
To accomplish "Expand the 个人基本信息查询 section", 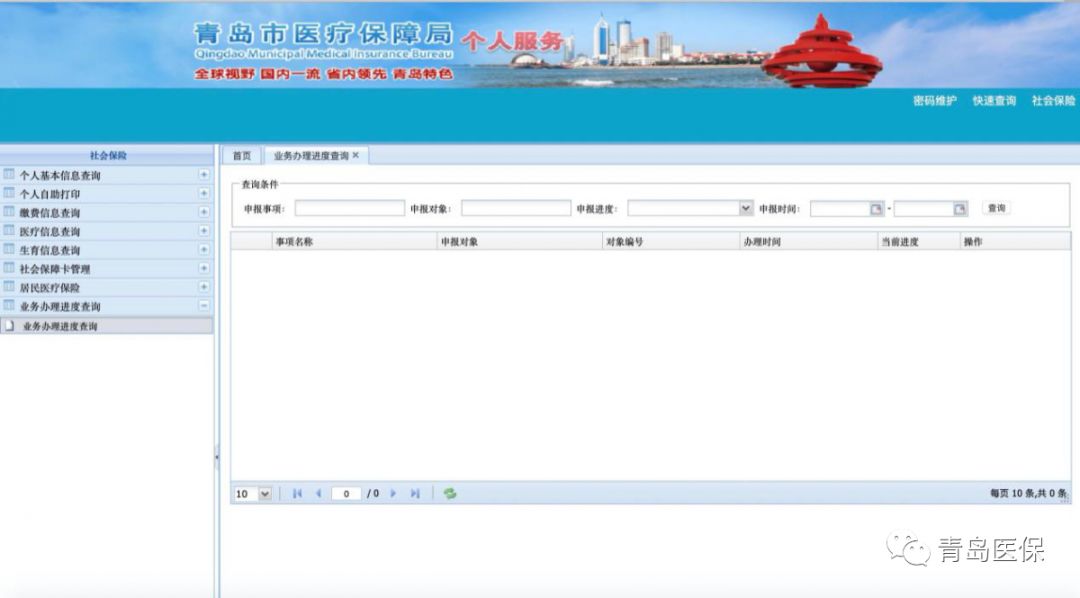I will point(204,175).
